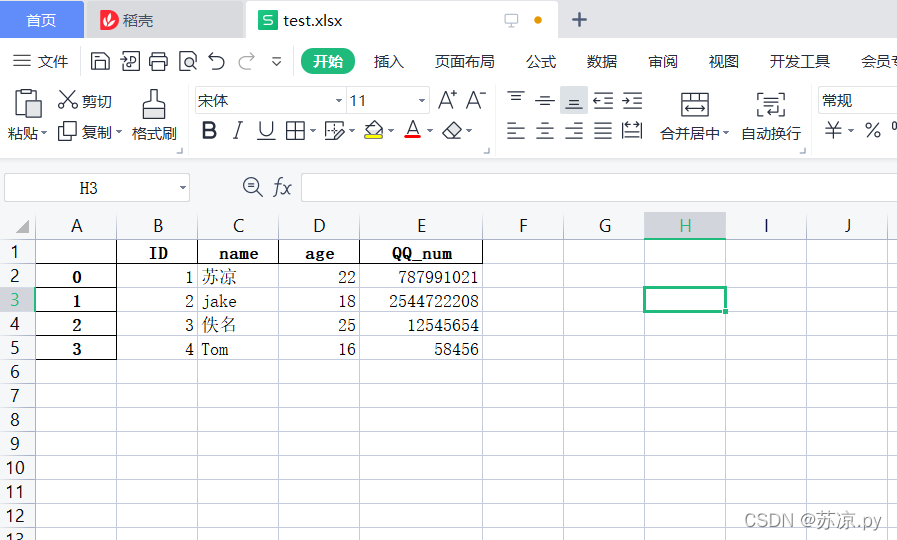This screenshot has width=897, height=540.
Task: Click the export-to-PDF icon beside Save
Action: pos(130,61)
